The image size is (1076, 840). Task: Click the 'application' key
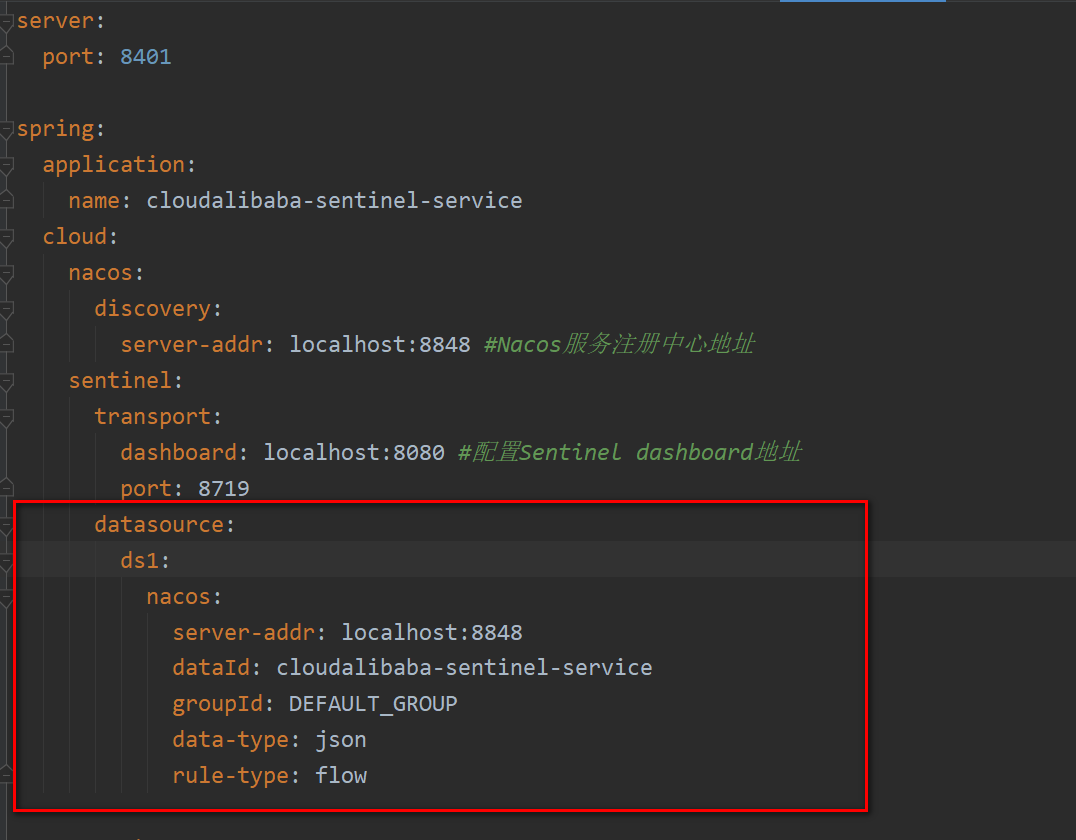point(113,165)
